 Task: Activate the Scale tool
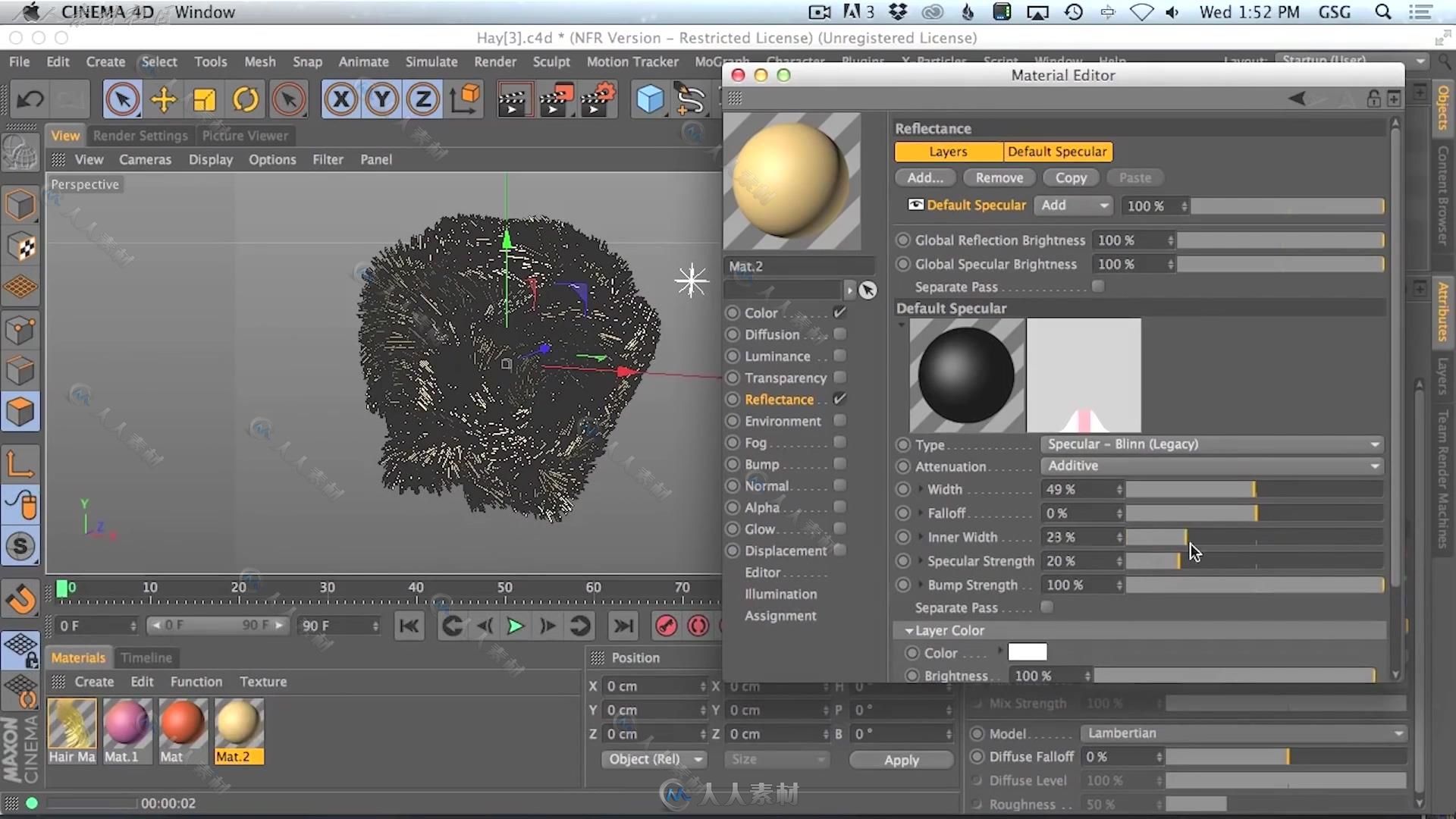coord(204,99)
